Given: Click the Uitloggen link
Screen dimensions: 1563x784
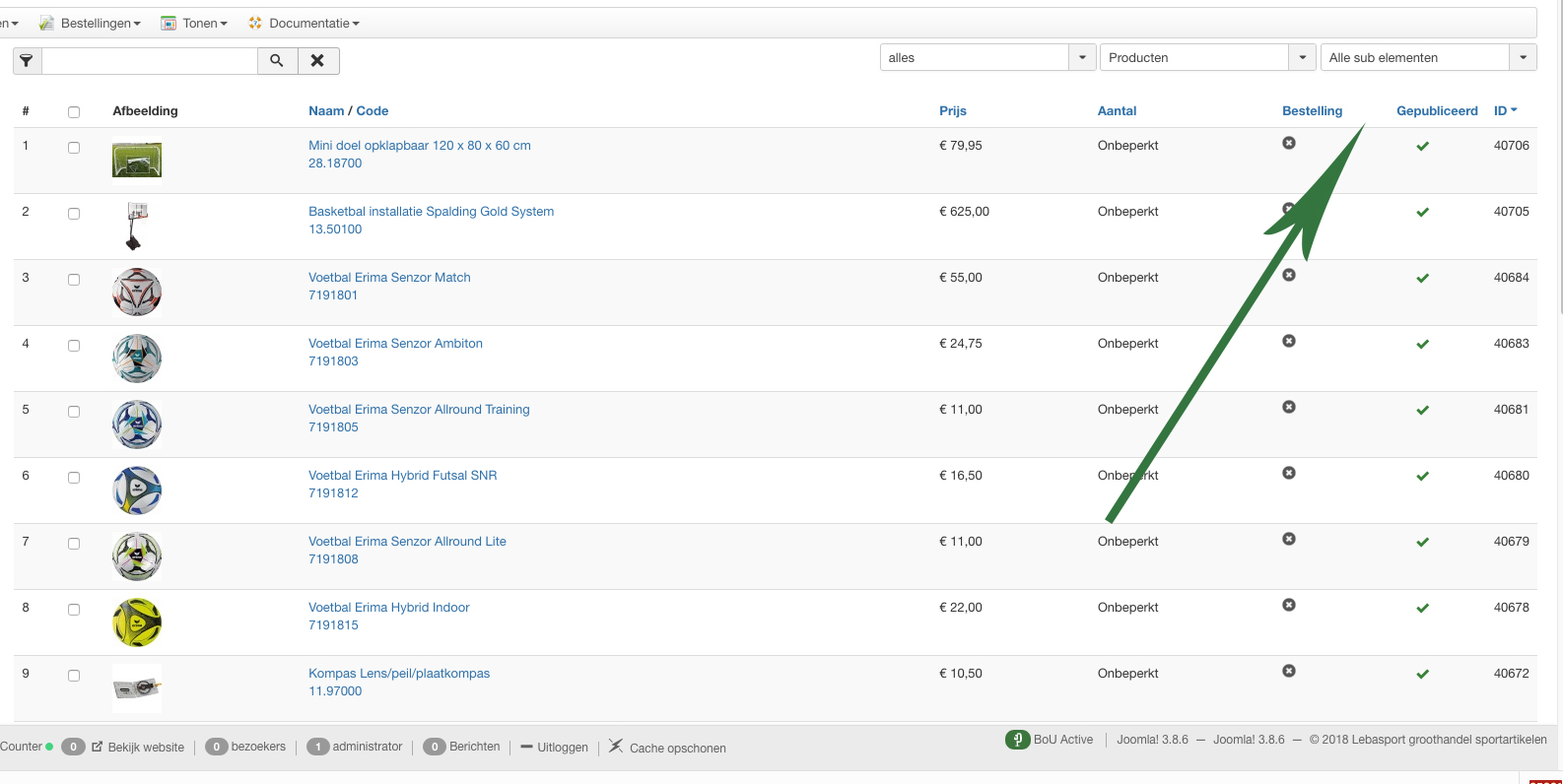Looking at the screenshot, I should click(x=563, y=748).
